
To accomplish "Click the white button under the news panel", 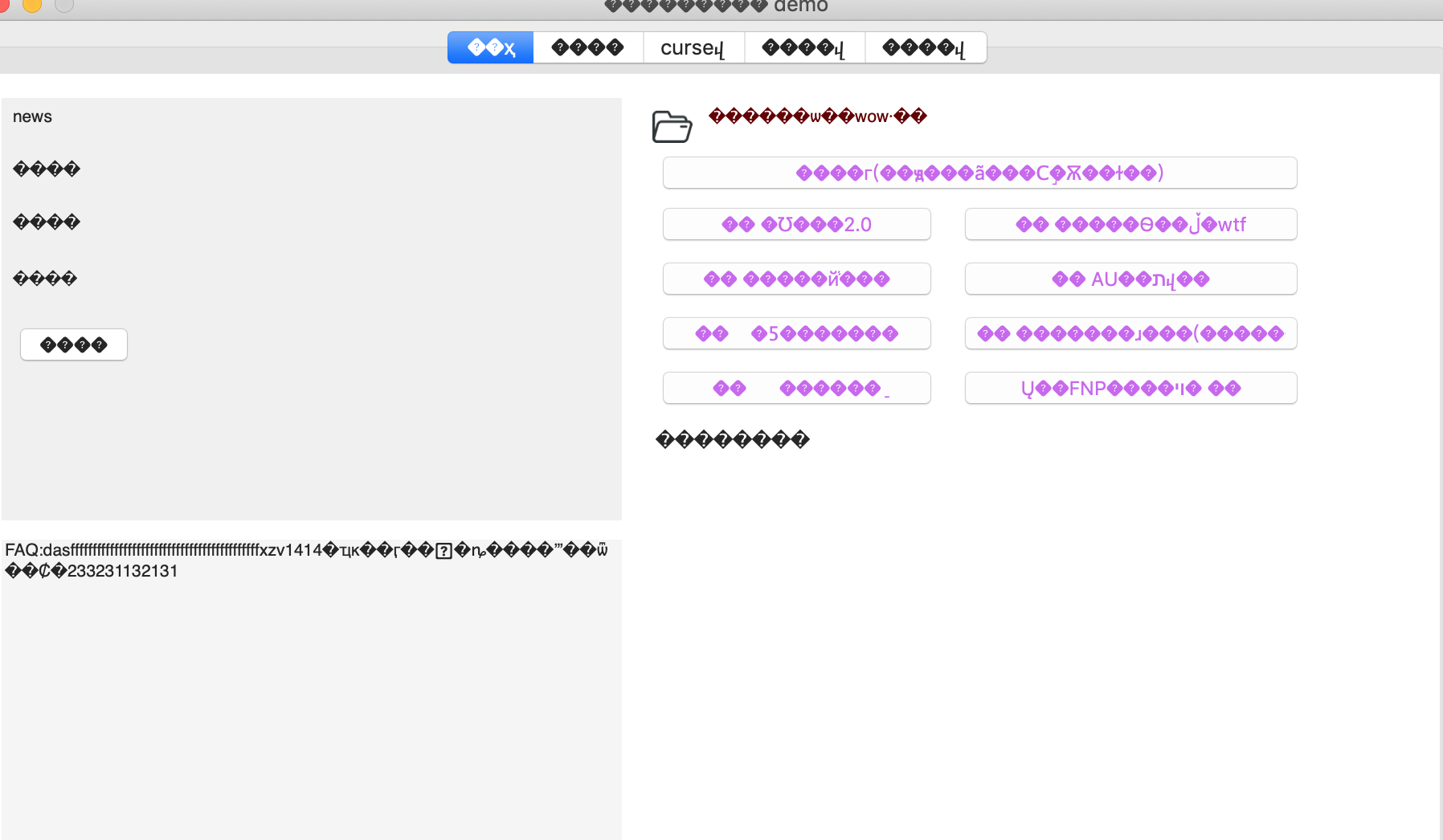I will coord(73,344).
